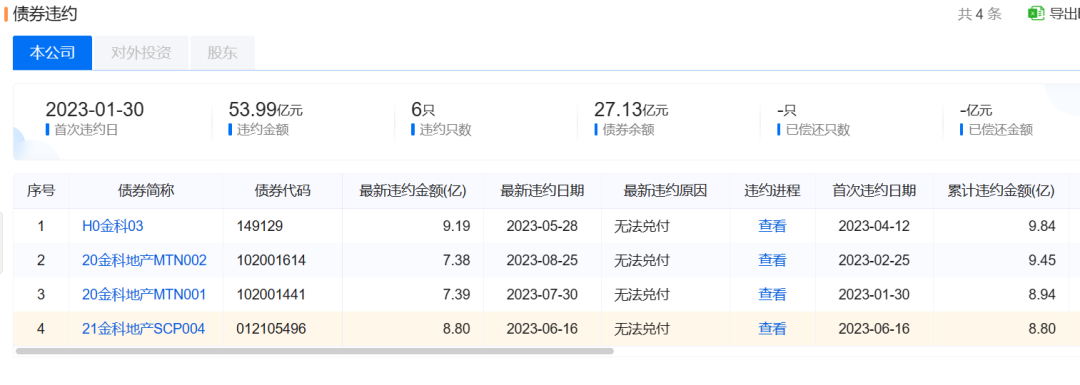1080x385 pixels.
Task: Click the 6只 default count summary
Action: click(x=422, y=110)
